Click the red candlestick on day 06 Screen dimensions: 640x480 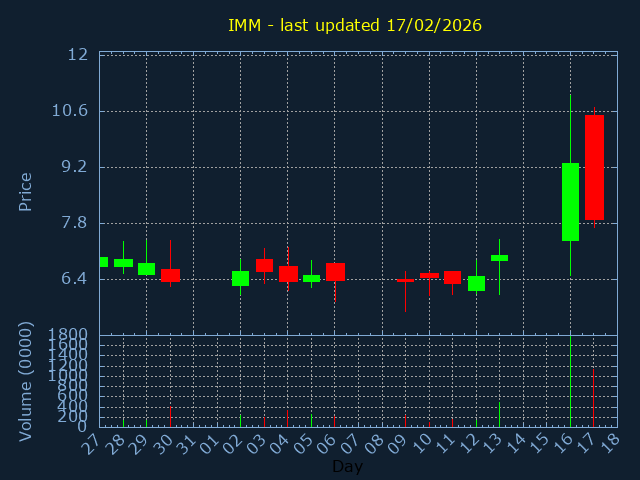point(335,272)
